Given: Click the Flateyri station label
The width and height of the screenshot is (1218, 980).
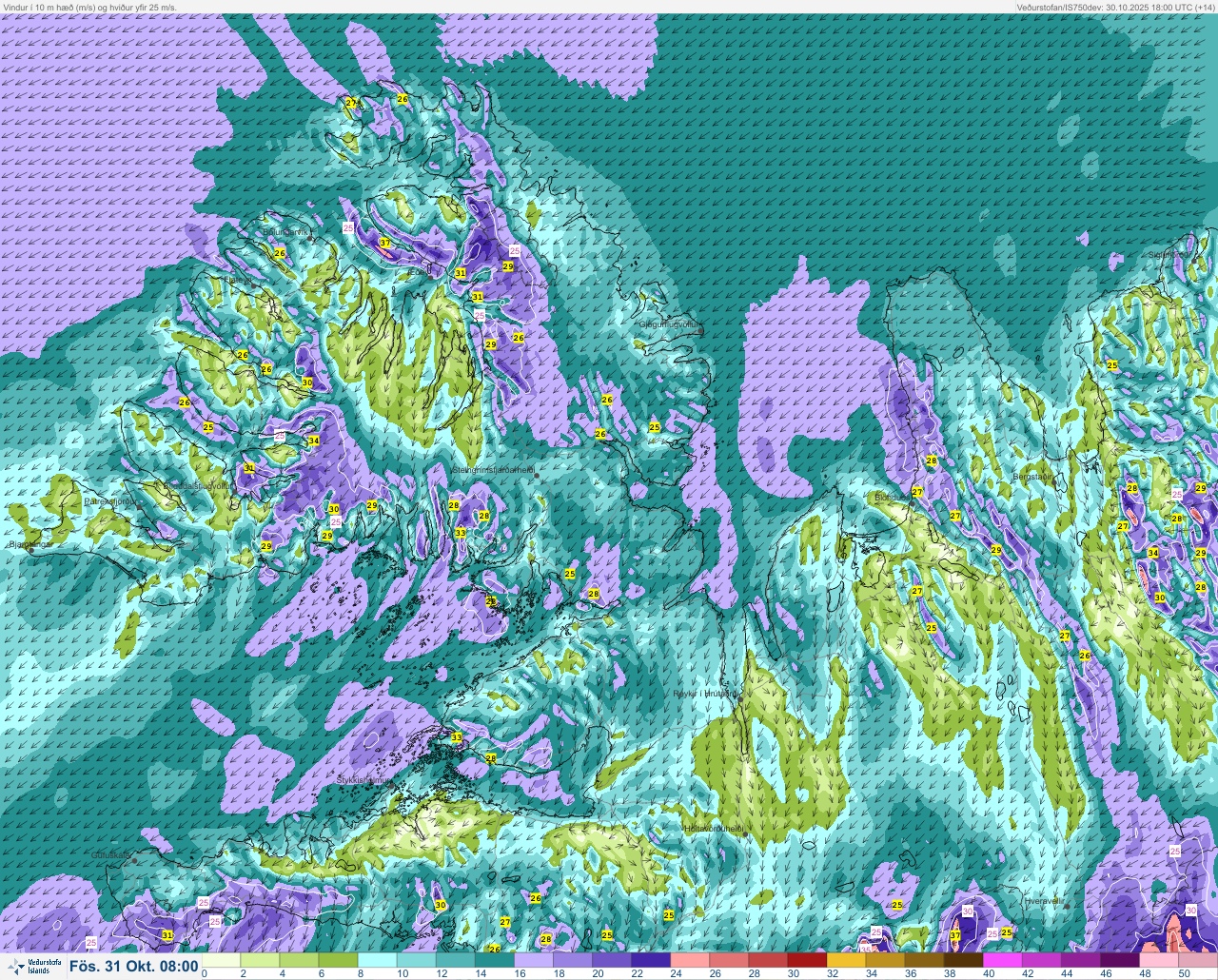Looking at the screenshot, I should point(236,282).
